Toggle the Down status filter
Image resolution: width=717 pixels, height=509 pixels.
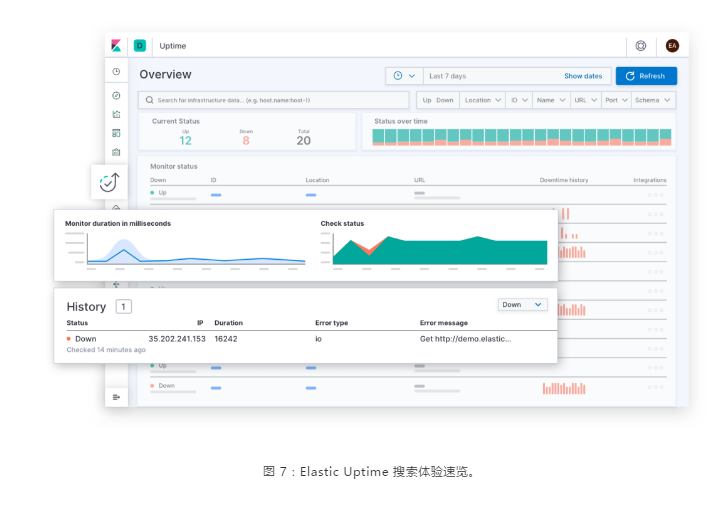pyautogui.click(x=444, y=100)
